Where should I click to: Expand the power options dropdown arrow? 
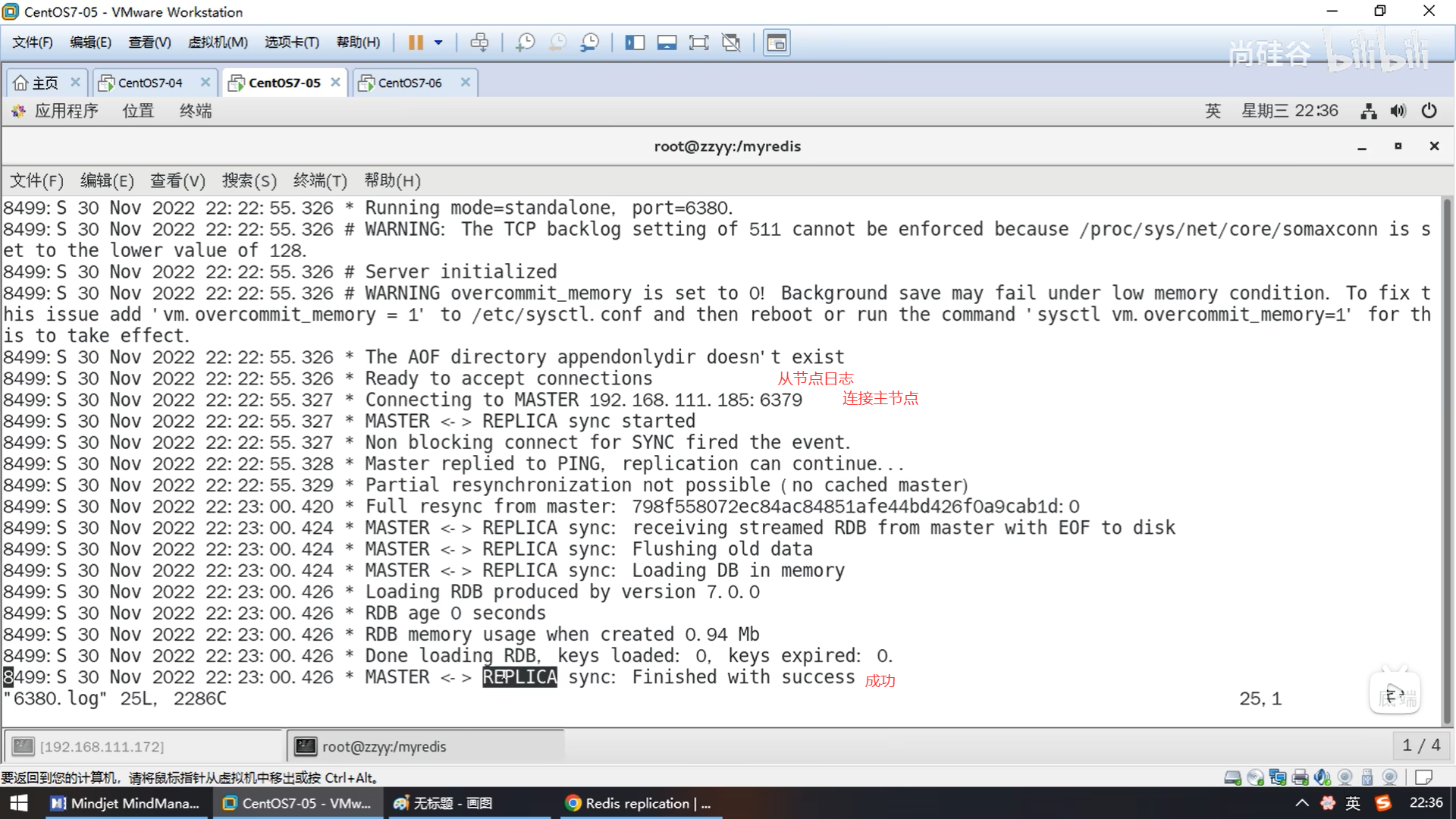click(438, 42)
